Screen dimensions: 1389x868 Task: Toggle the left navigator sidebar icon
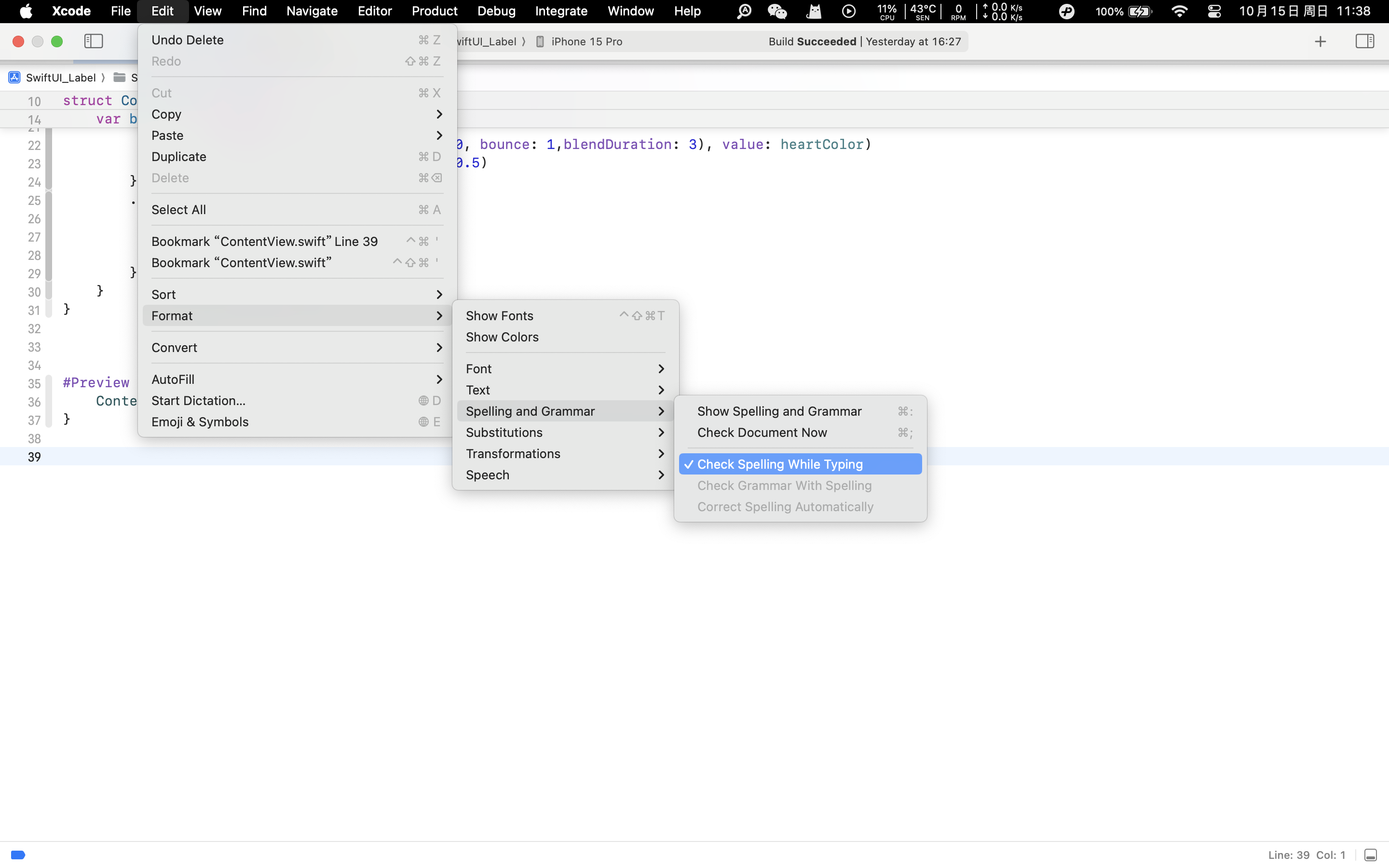(x=94, y=41)
